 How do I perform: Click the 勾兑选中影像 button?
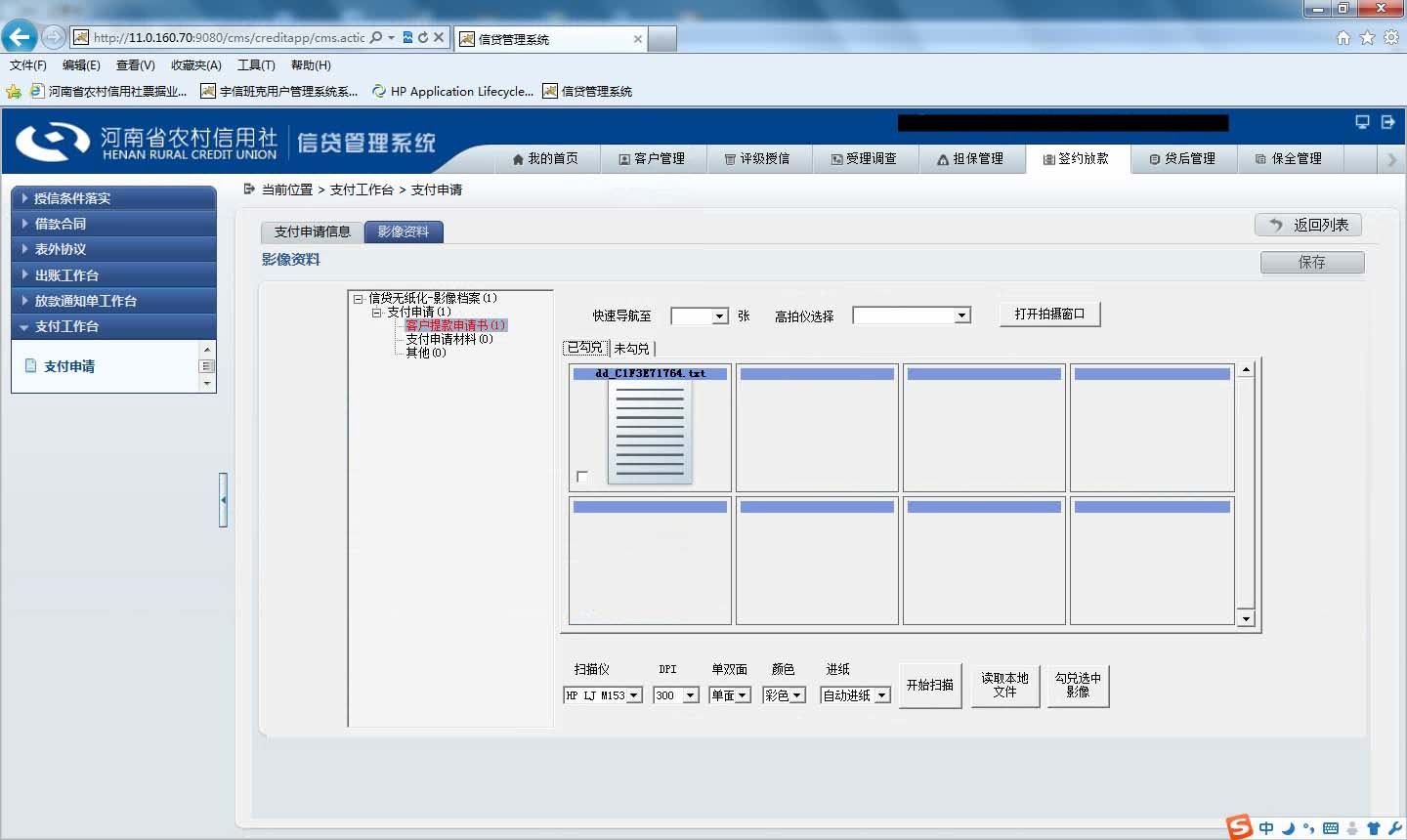[1078, 686]
